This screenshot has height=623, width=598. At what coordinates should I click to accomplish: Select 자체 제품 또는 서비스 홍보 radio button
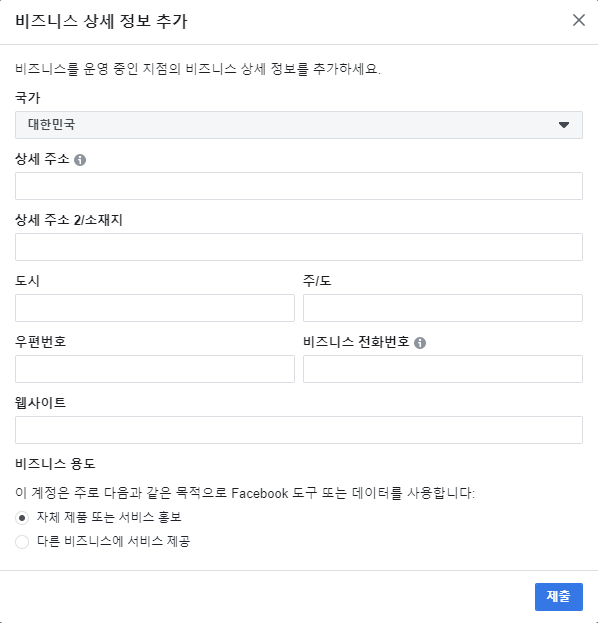pyautogui.click(x=22, y=518)
